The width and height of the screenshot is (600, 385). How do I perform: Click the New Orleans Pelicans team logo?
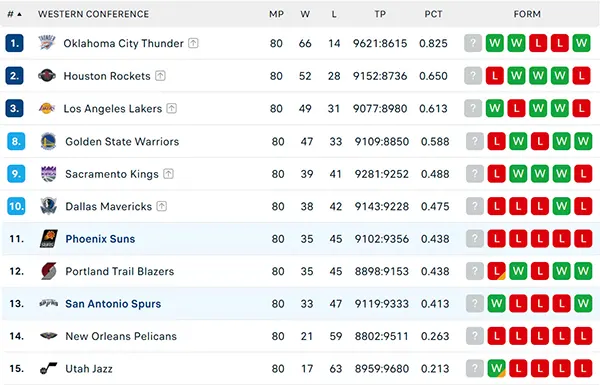49,336
